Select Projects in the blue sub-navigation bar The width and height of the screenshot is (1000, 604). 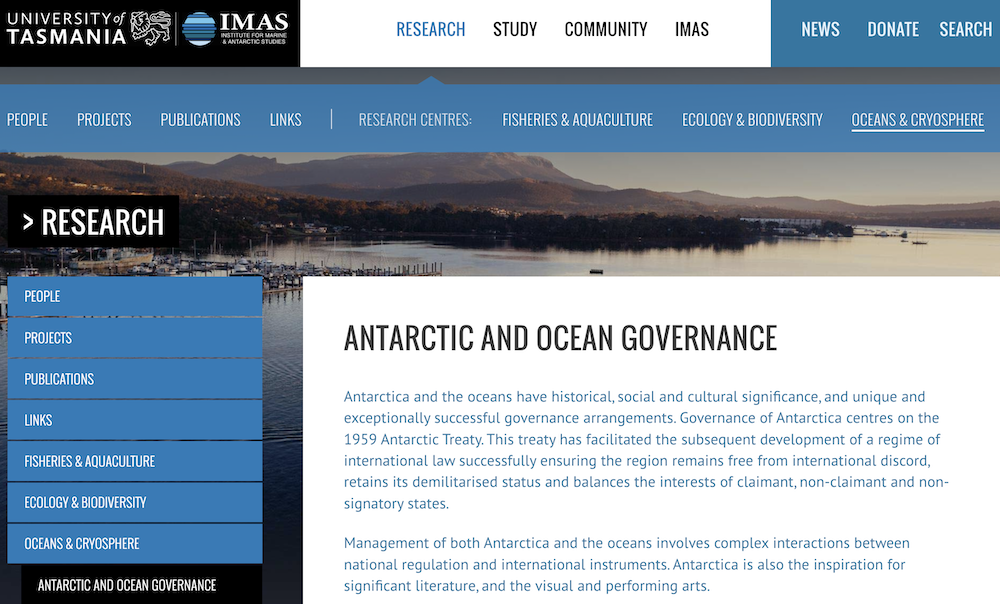(x=104, y=119)
